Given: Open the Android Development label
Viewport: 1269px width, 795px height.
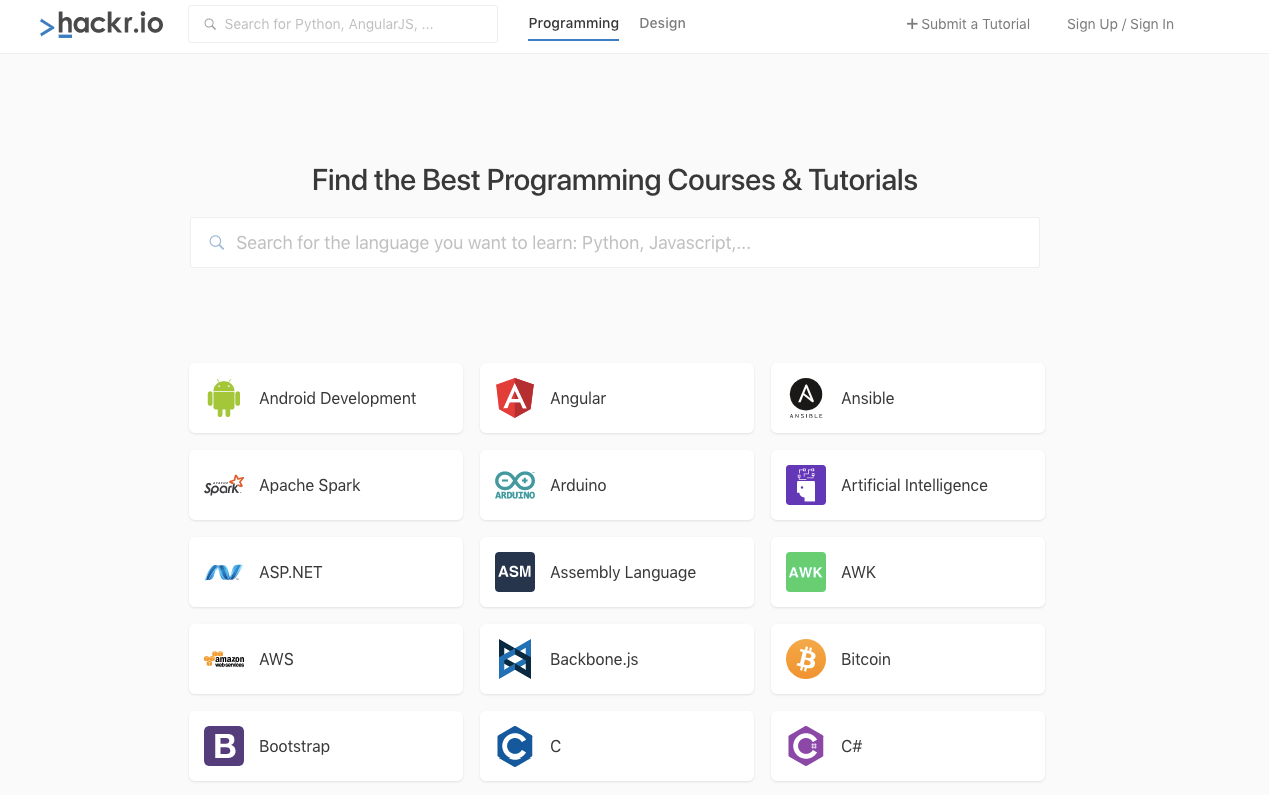Looking at the screenshot, I should point(337,398).
